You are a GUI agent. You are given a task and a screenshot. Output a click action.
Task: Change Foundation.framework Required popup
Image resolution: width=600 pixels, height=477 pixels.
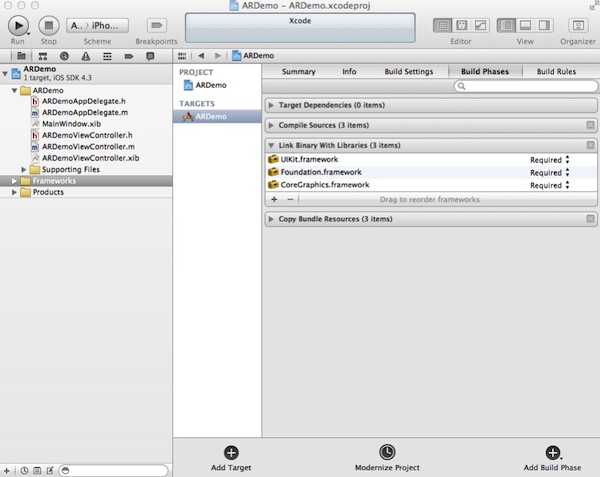[x=550, y=173]
